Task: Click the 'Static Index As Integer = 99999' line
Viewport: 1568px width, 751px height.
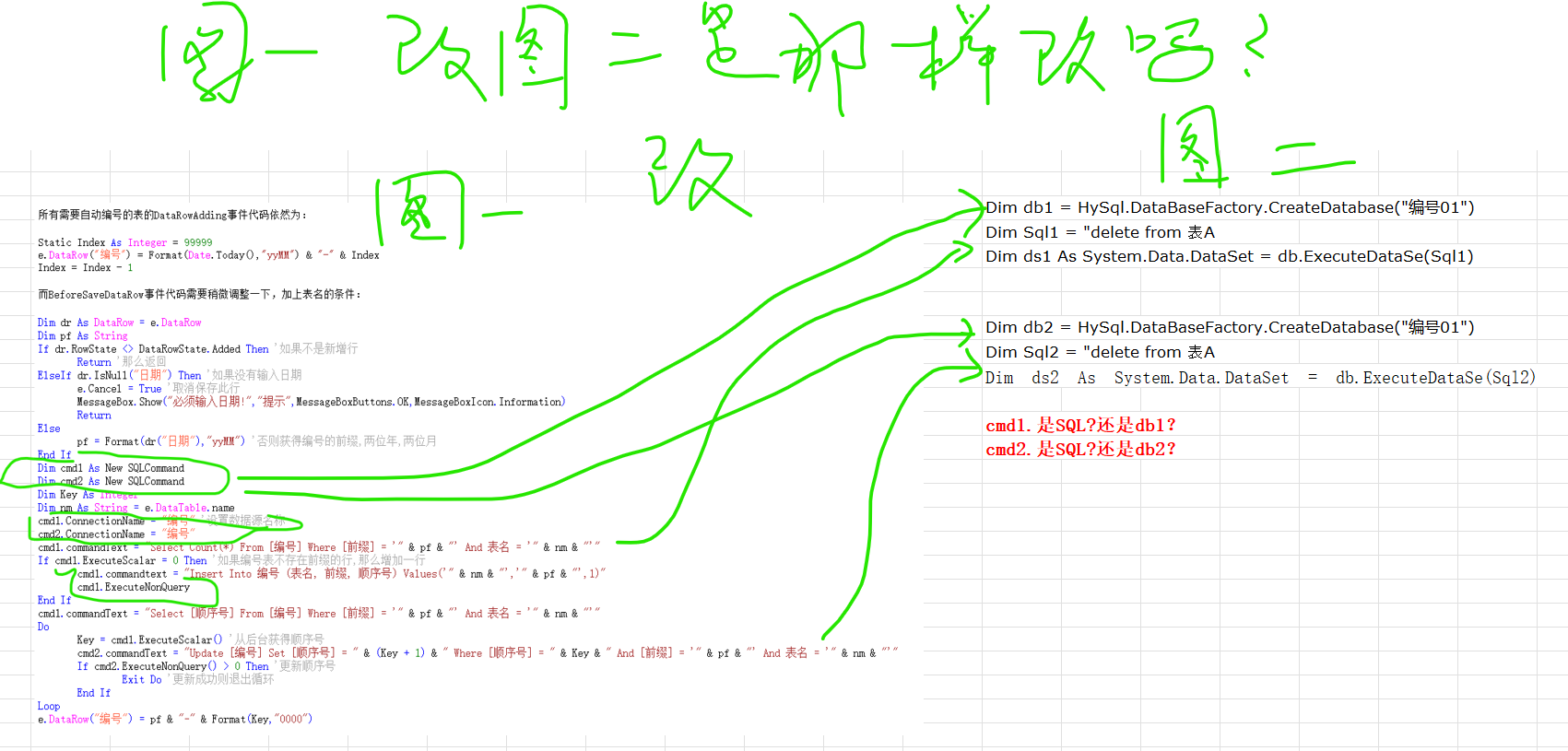Action: pos(124,243)
